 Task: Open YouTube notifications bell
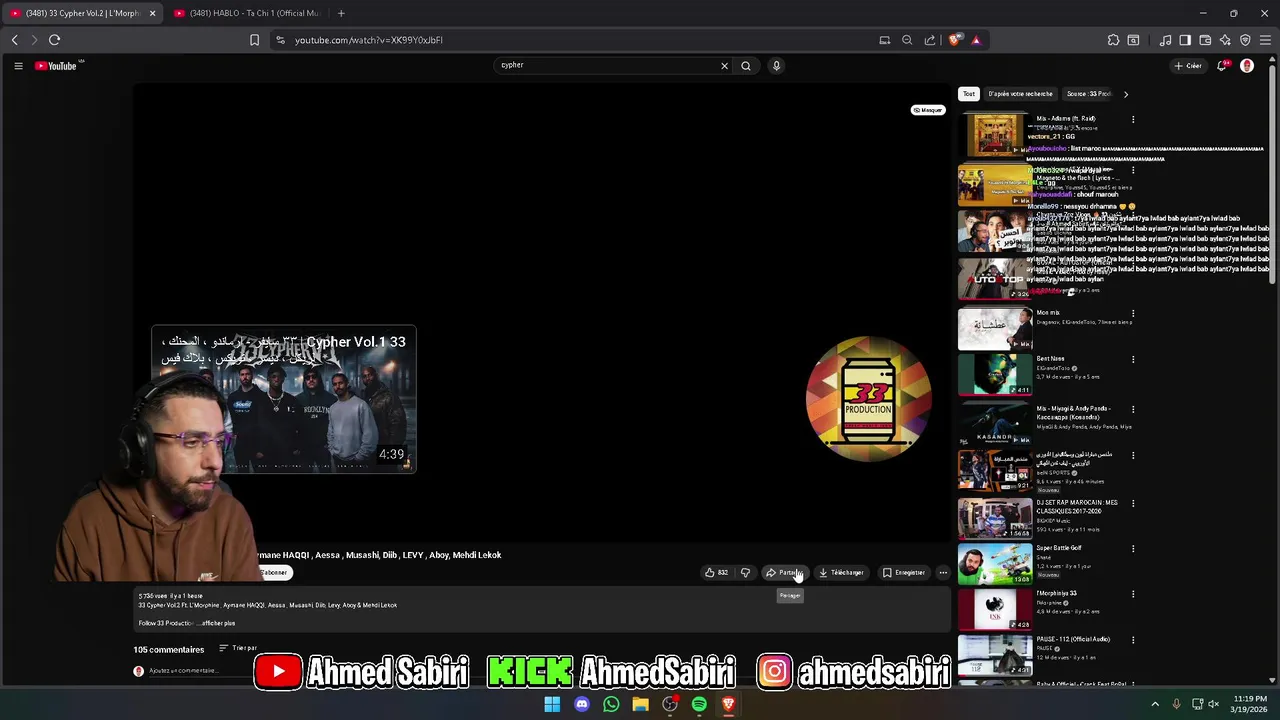point(1222,66)
